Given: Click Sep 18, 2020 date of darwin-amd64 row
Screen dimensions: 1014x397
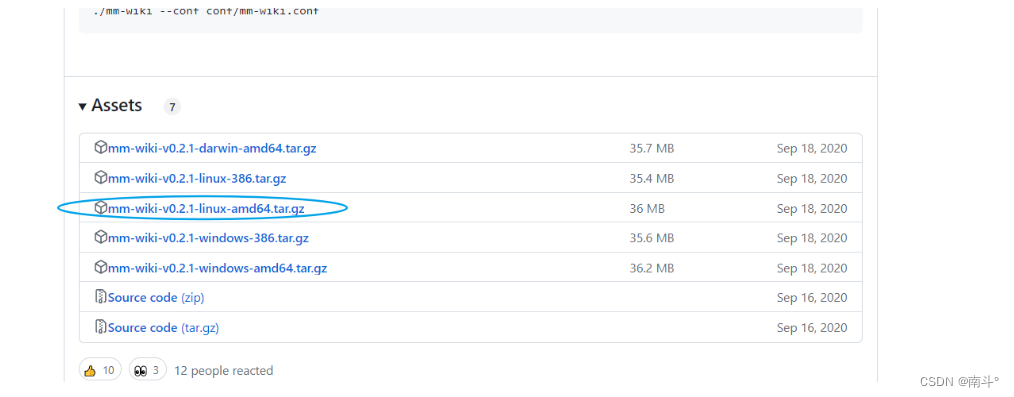Looking at the screenshot, I should pos(812,149).
